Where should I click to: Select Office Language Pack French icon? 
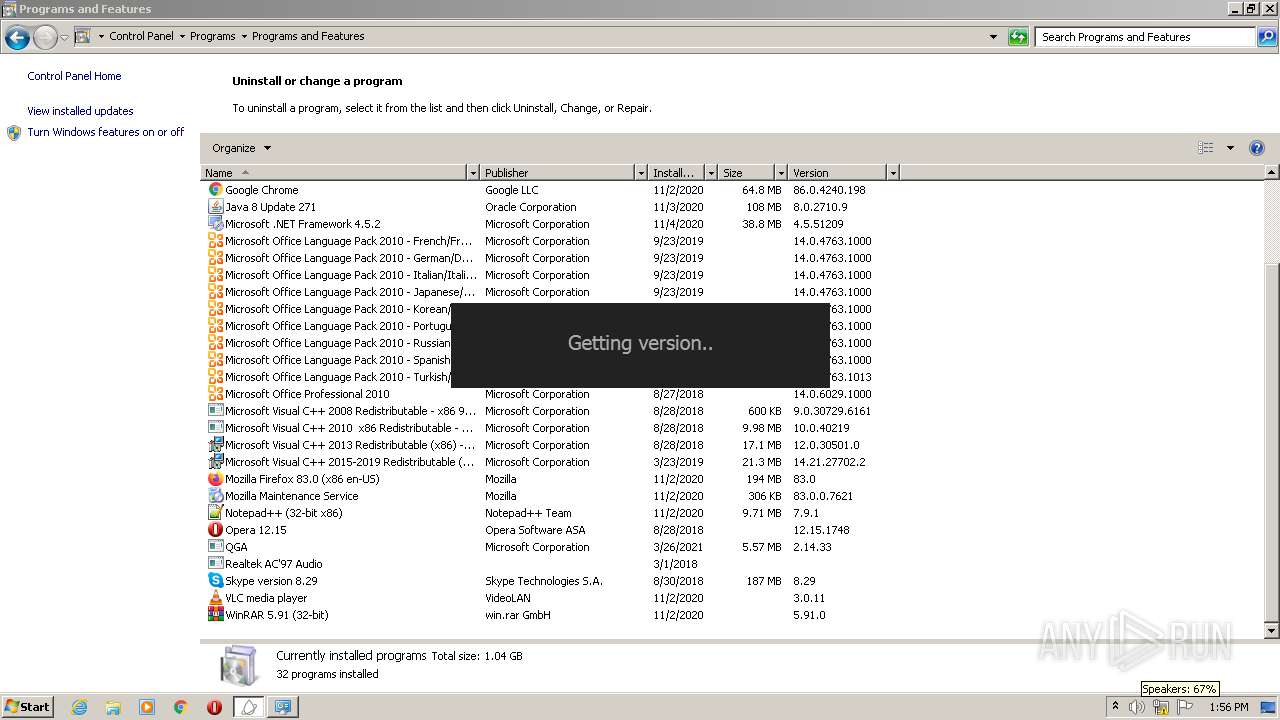tap(215, 241)
